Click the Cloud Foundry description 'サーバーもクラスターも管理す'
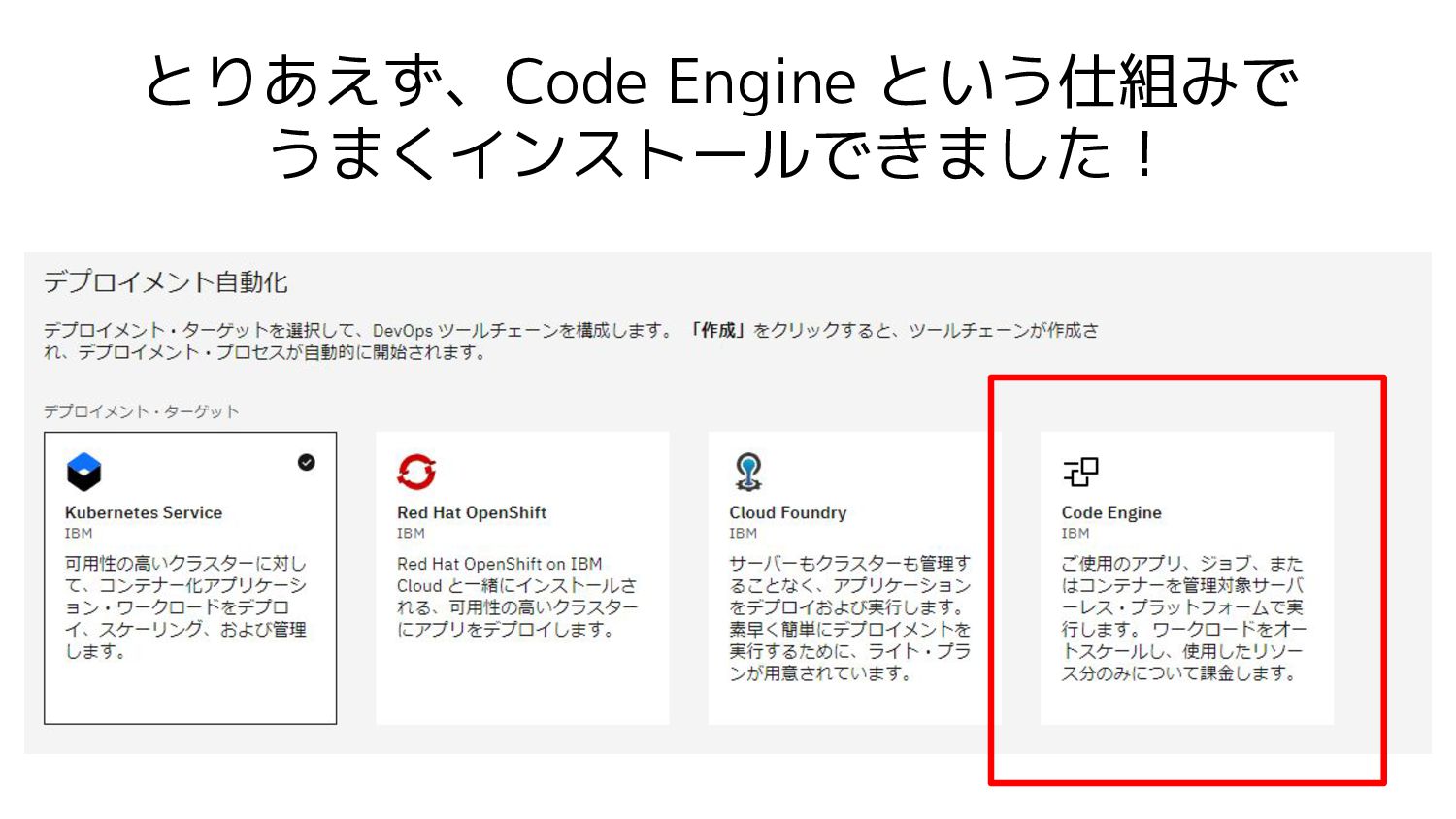The height and width of the screenshot is (819, 1456). [x=850, y=618]
